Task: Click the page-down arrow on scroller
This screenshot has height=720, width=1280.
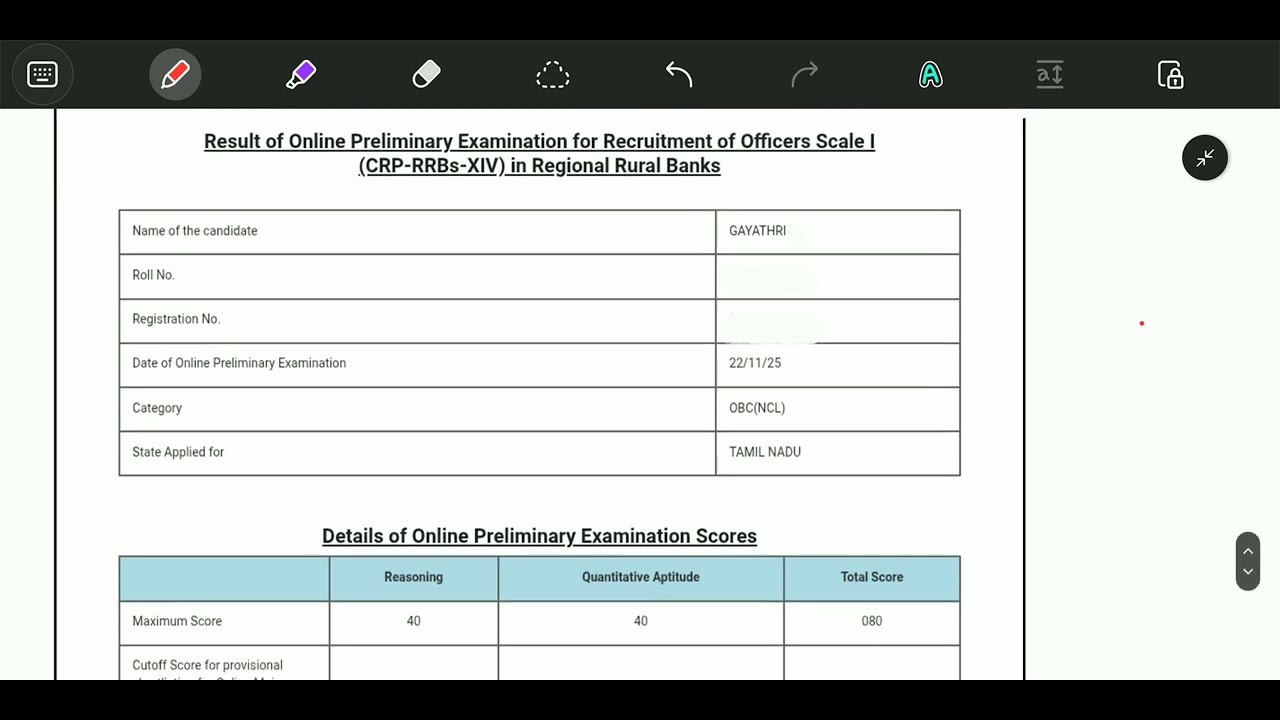Action: pos(1248,572)
